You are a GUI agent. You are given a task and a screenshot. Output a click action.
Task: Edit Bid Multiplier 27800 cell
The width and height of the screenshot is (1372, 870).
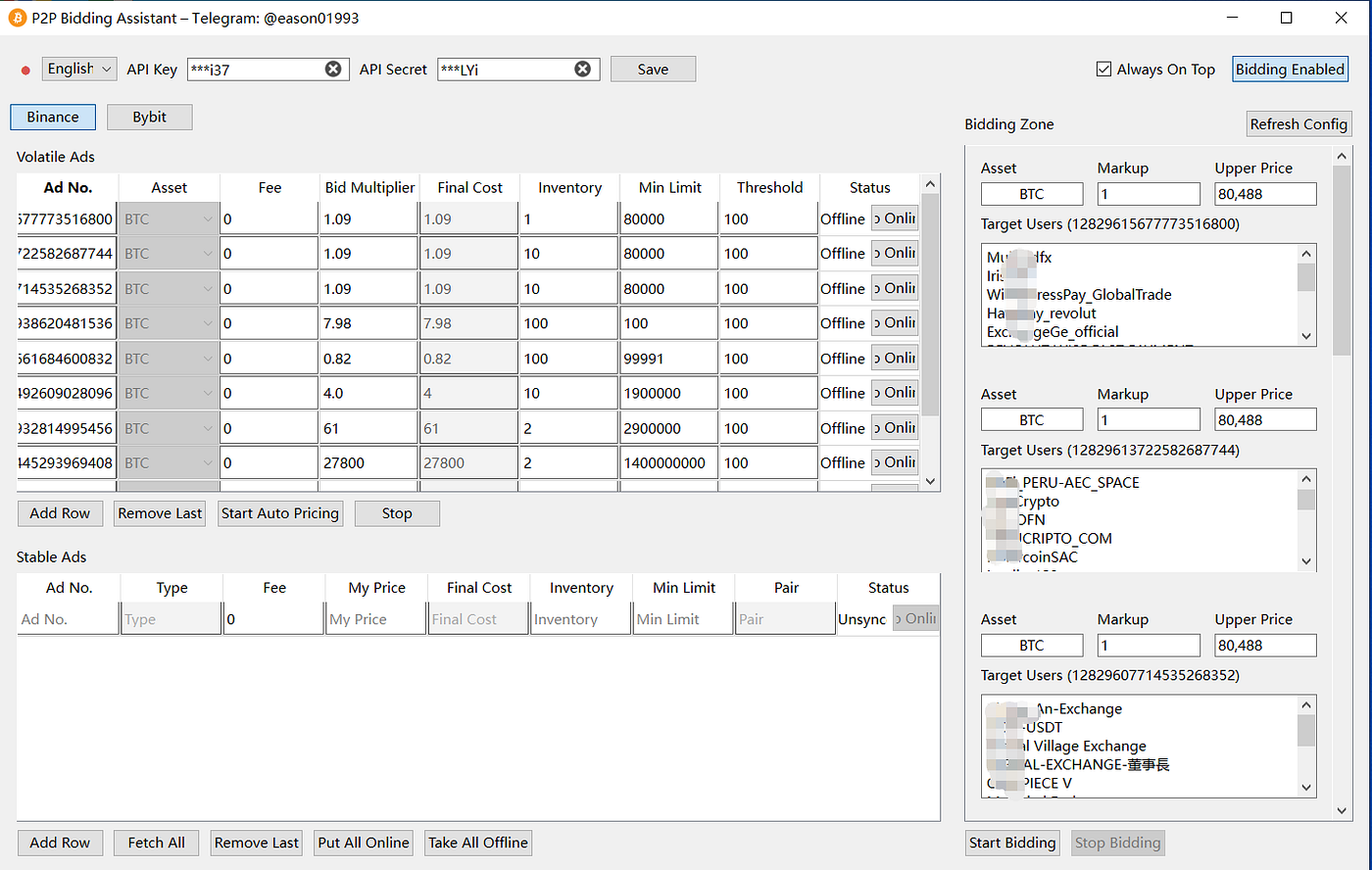[368, 462]
